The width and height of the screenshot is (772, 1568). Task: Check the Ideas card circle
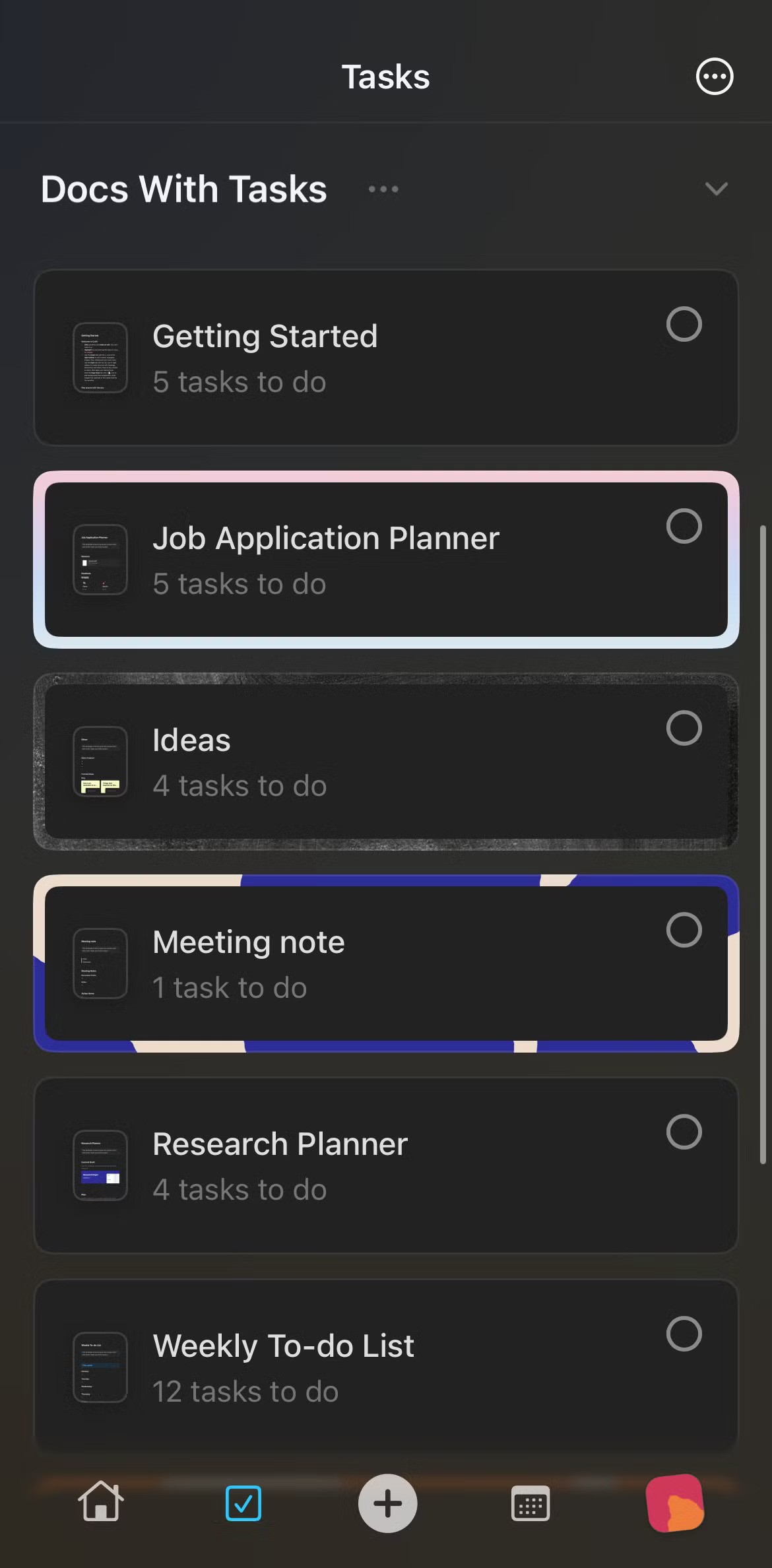click(x=684, y=728)
